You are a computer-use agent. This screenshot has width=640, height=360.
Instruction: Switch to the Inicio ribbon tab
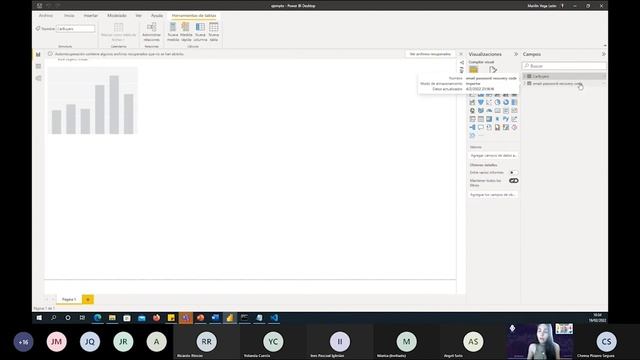[x=69, y=16]
